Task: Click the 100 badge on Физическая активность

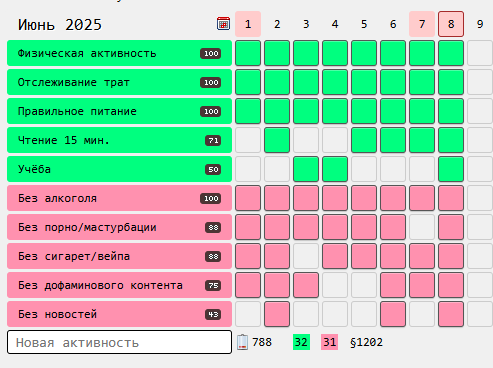Action: pos(211,53)
